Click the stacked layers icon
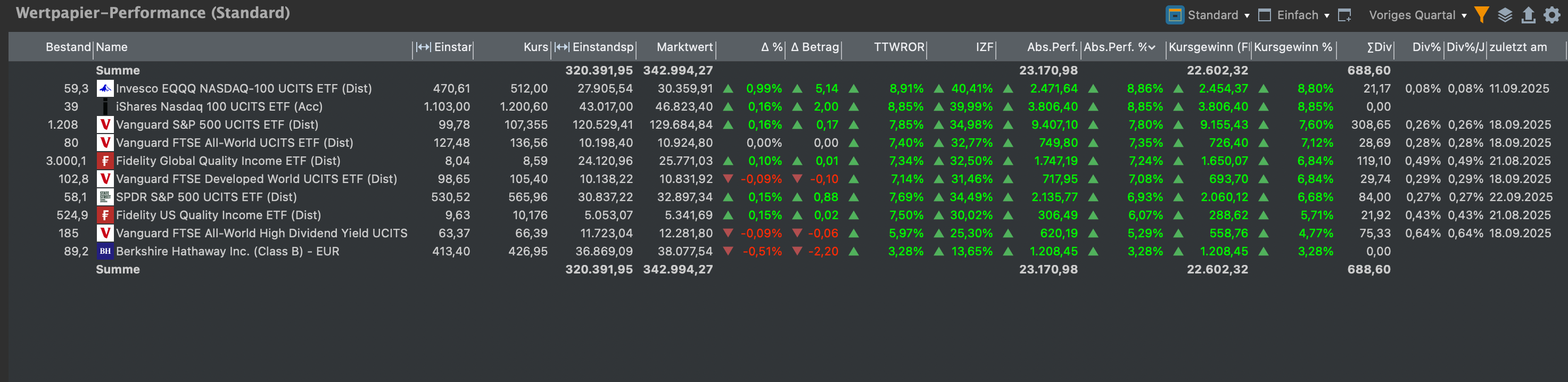 (x=1505, y=15)
